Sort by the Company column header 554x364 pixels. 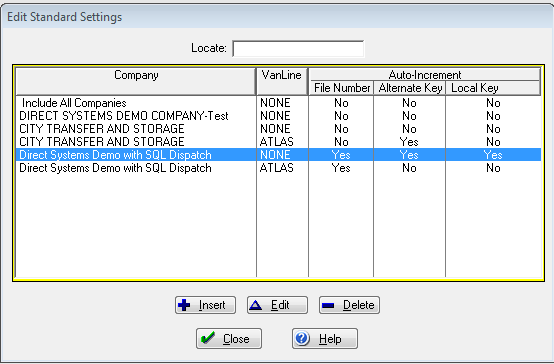(136, 81)
